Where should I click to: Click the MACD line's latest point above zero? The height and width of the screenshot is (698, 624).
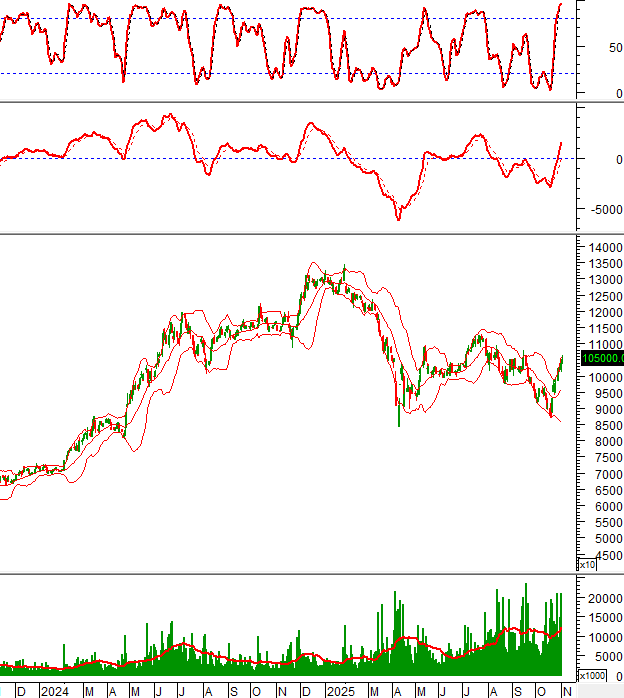click(x=561, y=143)
